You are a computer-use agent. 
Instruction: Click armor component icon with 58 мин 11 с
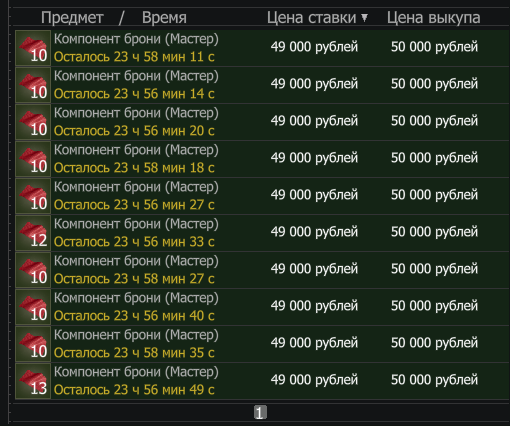coord(33,48)
